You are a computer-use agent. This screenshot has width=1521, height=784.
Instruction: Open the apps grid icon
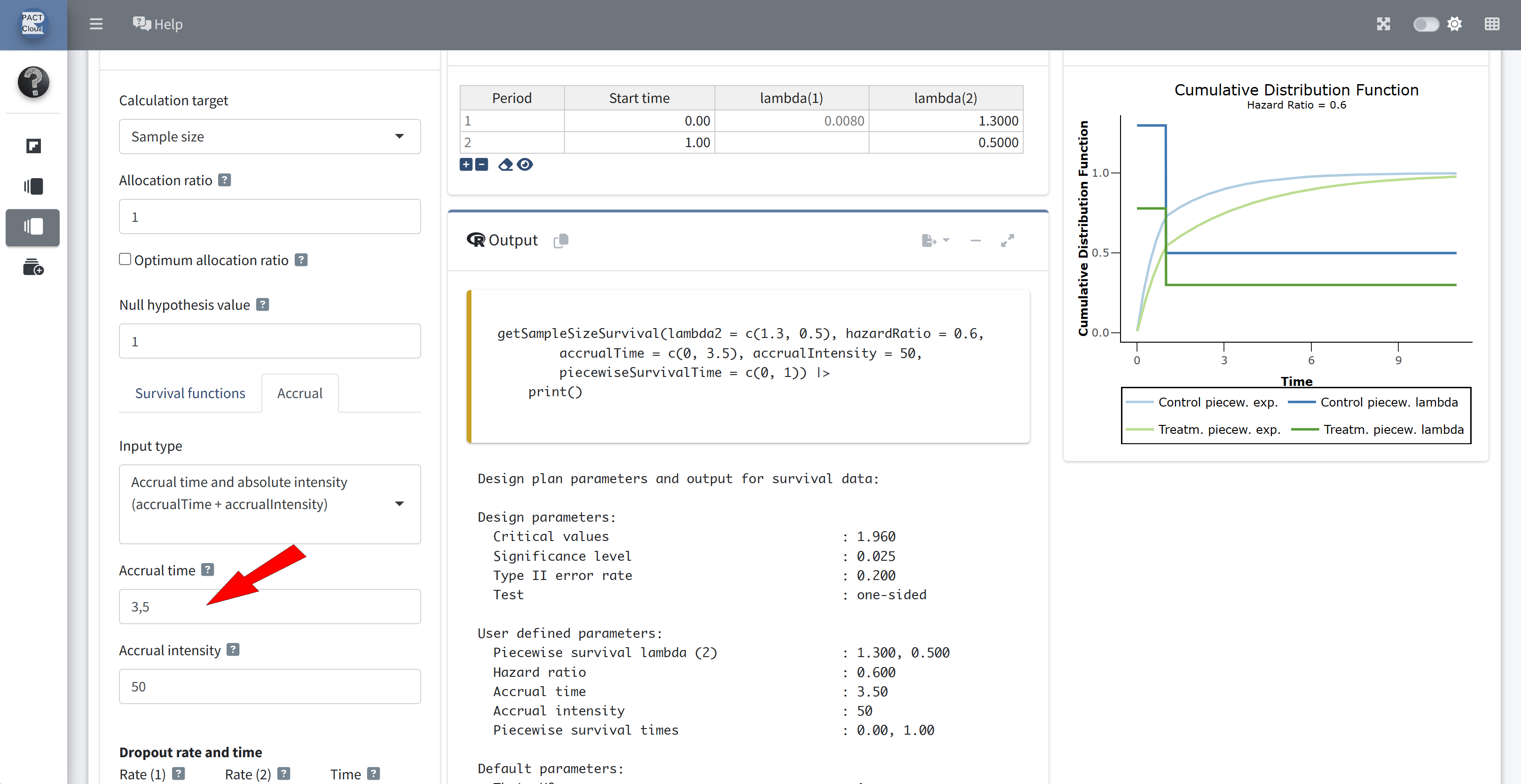(1491, 24)
